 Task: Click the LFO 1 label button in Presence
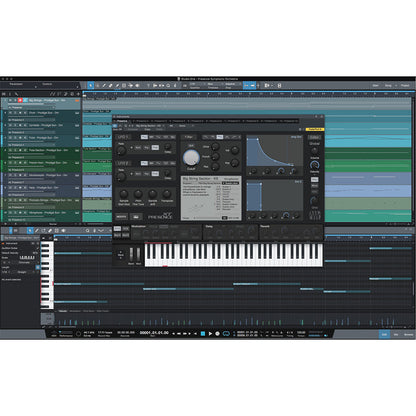click(x=123, y=137)
